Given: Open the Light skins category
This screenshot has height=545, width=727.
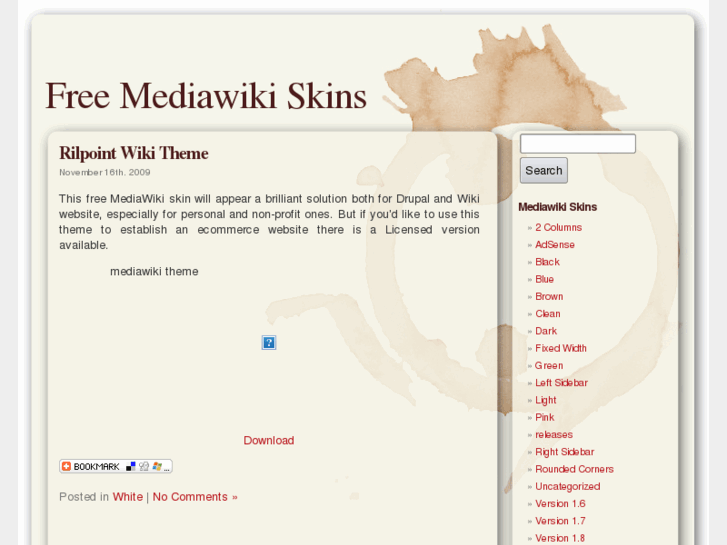Looking at the screenshot, I should coord(546,400).
